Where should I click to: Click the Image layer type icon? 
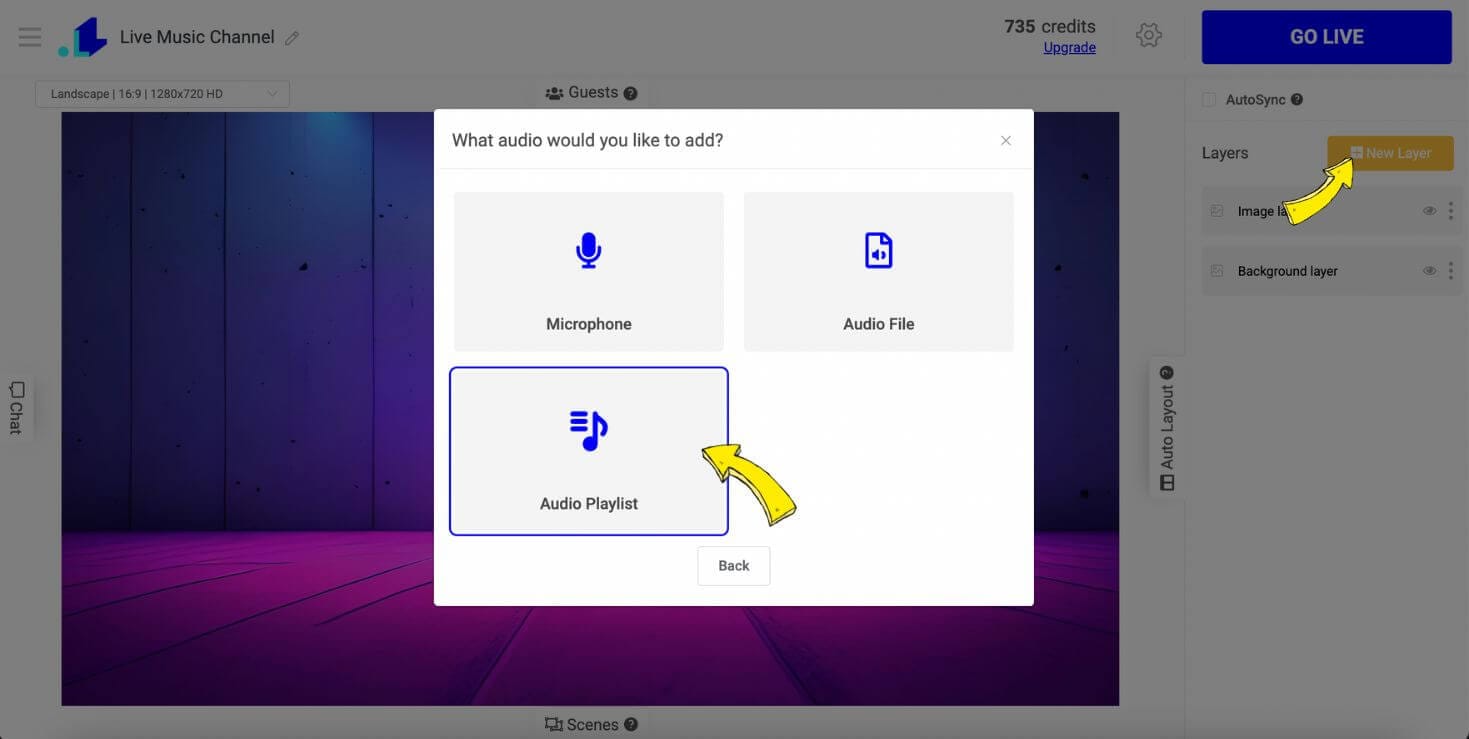pos(1217,211)
